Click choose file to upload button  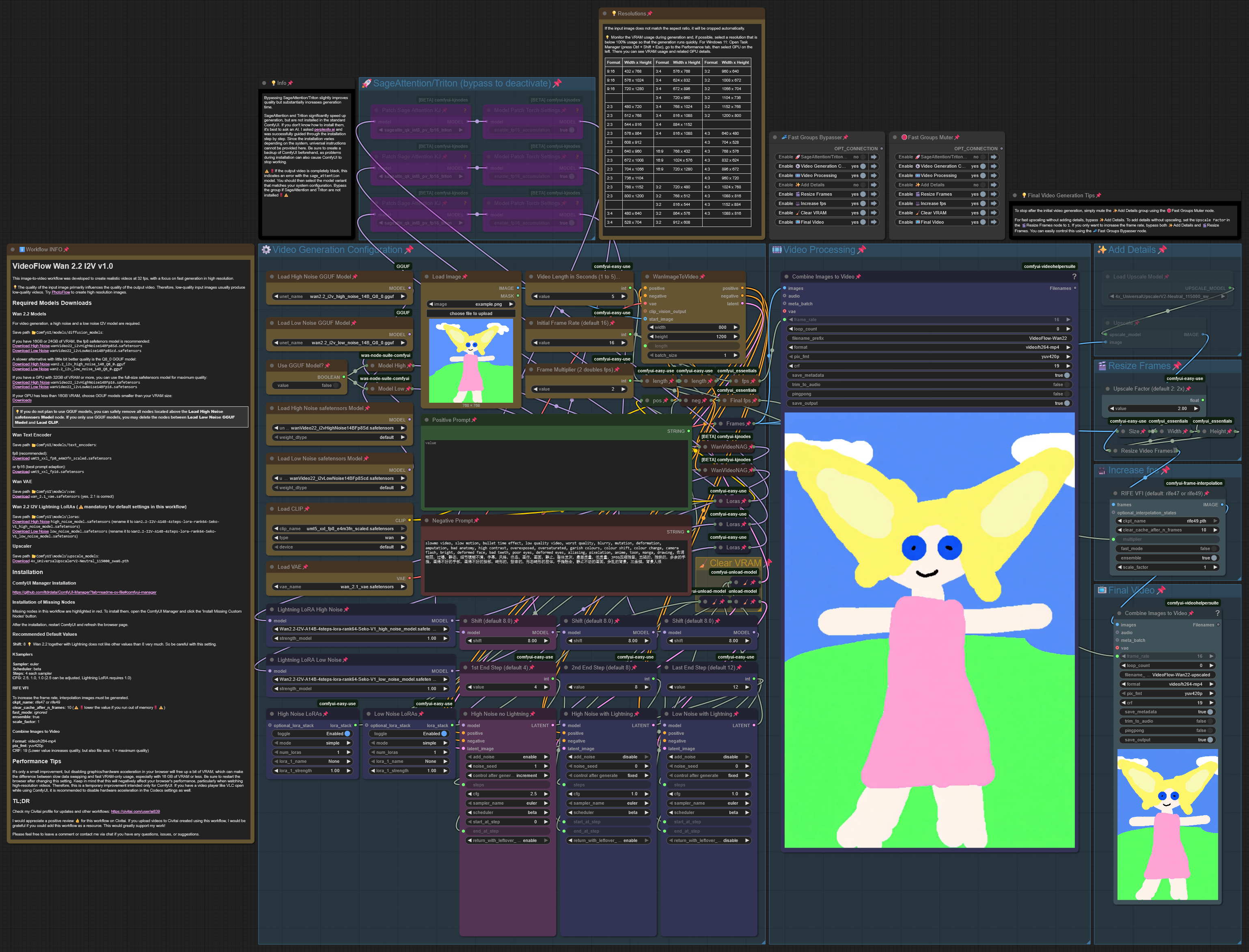click(x=471, y=313)
